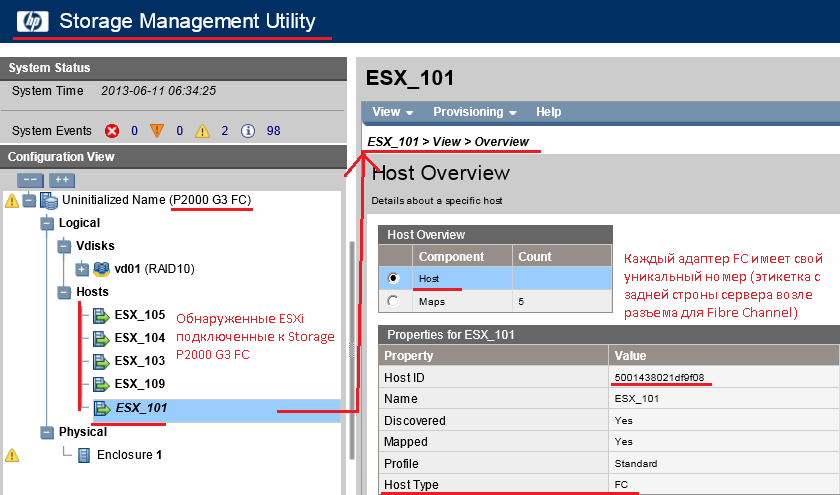This screenshot has width=840, height=495.
Task: Expand the vd01 vdisk node
Action: coord(81,269)
